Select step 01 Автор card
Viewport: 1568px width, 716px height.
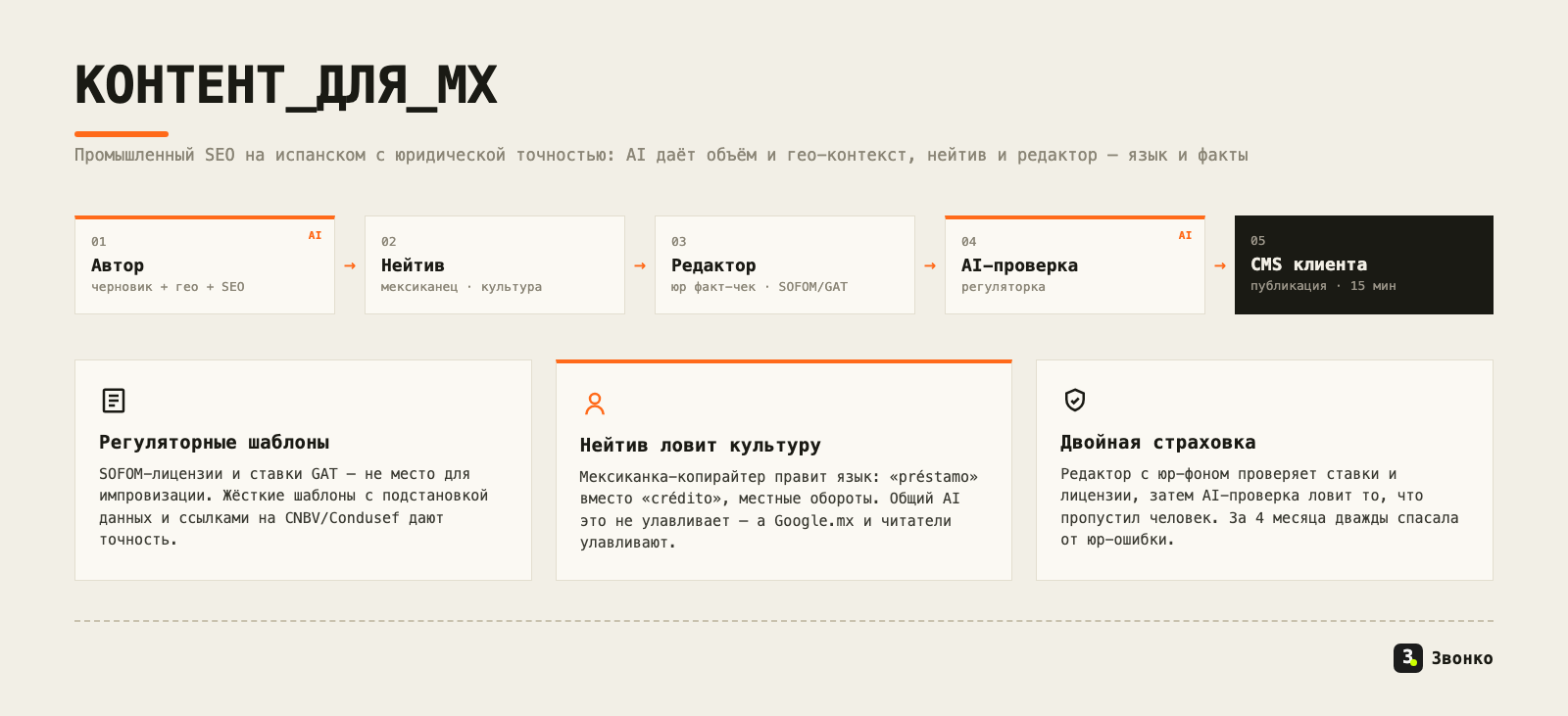[x=205, y=264]
